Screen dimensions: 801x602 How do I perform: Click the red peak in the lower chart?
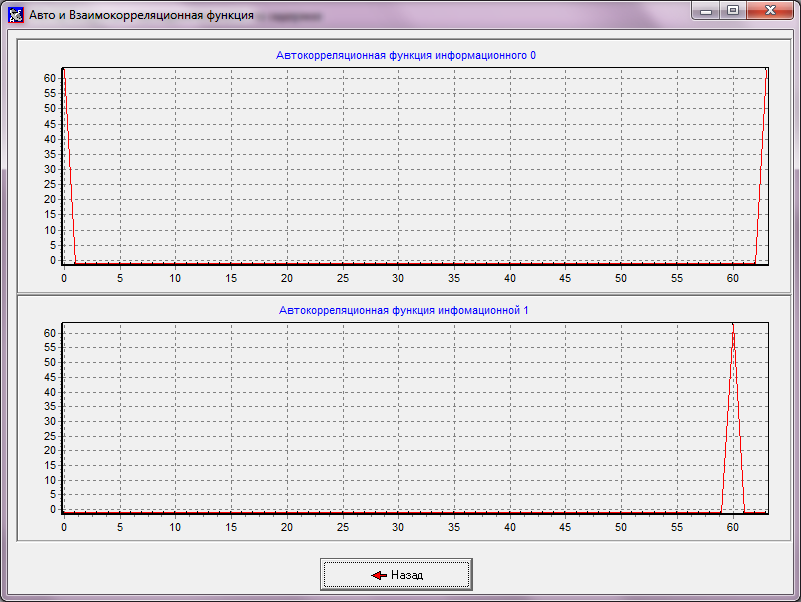click(x=733, y=418)
